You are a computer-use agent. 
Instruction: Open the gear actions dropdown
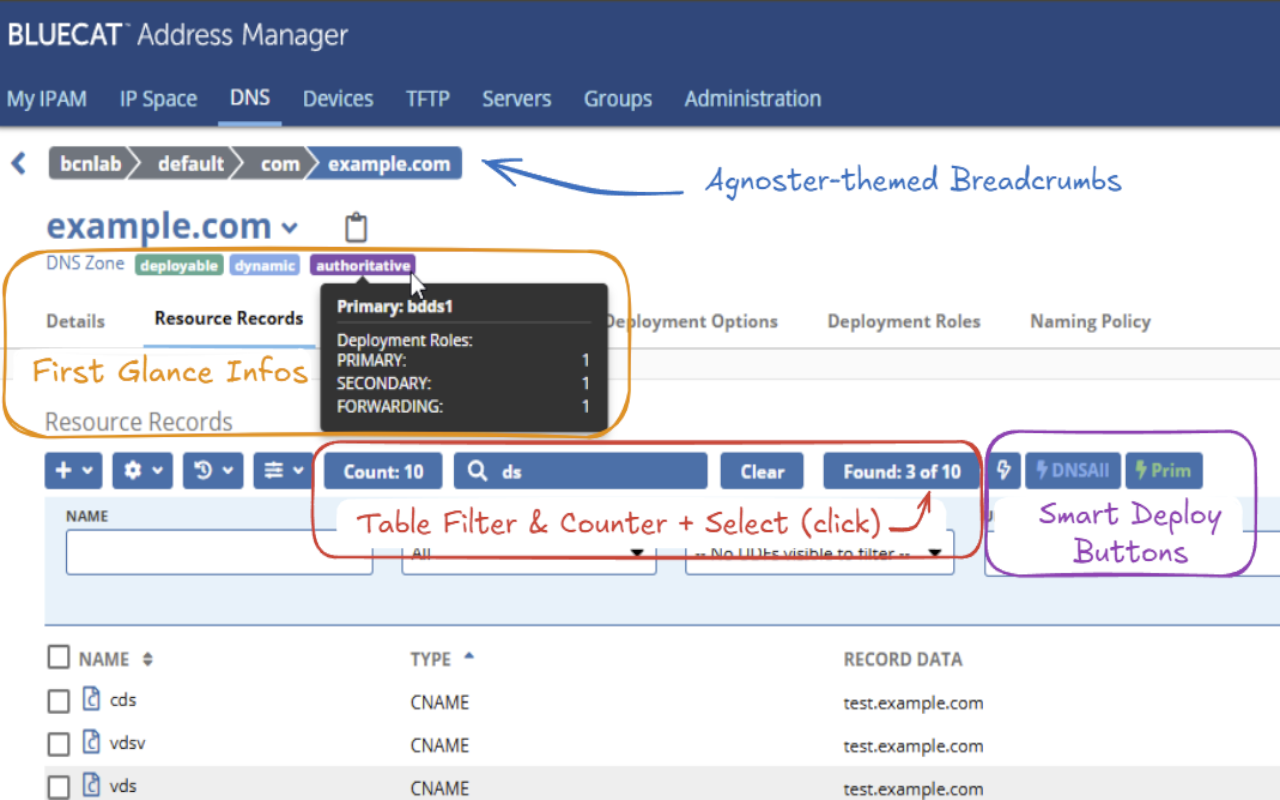pyautogui.click(x=142, y=471)
